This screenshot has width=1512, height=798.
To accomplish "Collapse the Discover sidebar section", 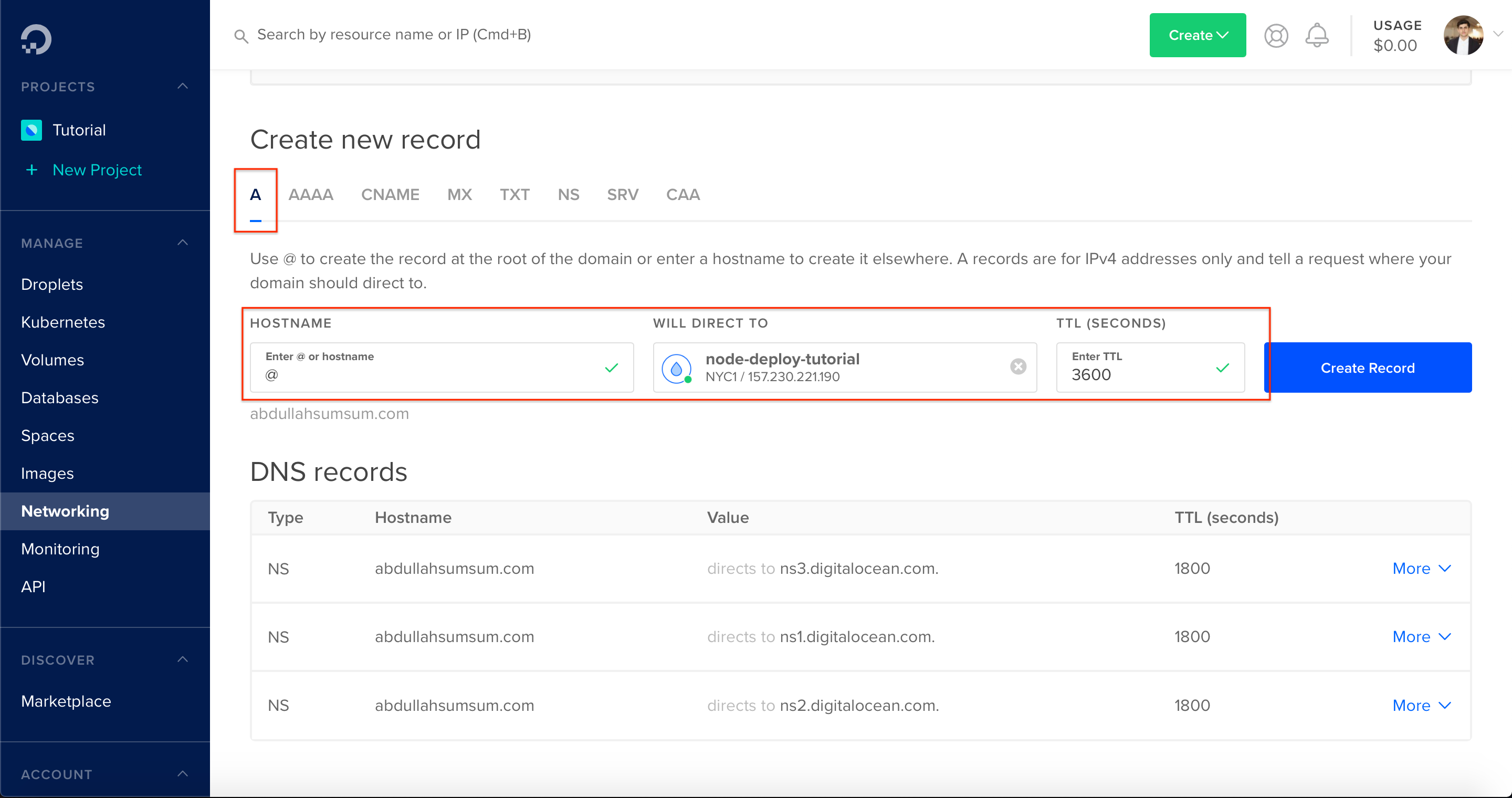I will click(x=183, y=659).
